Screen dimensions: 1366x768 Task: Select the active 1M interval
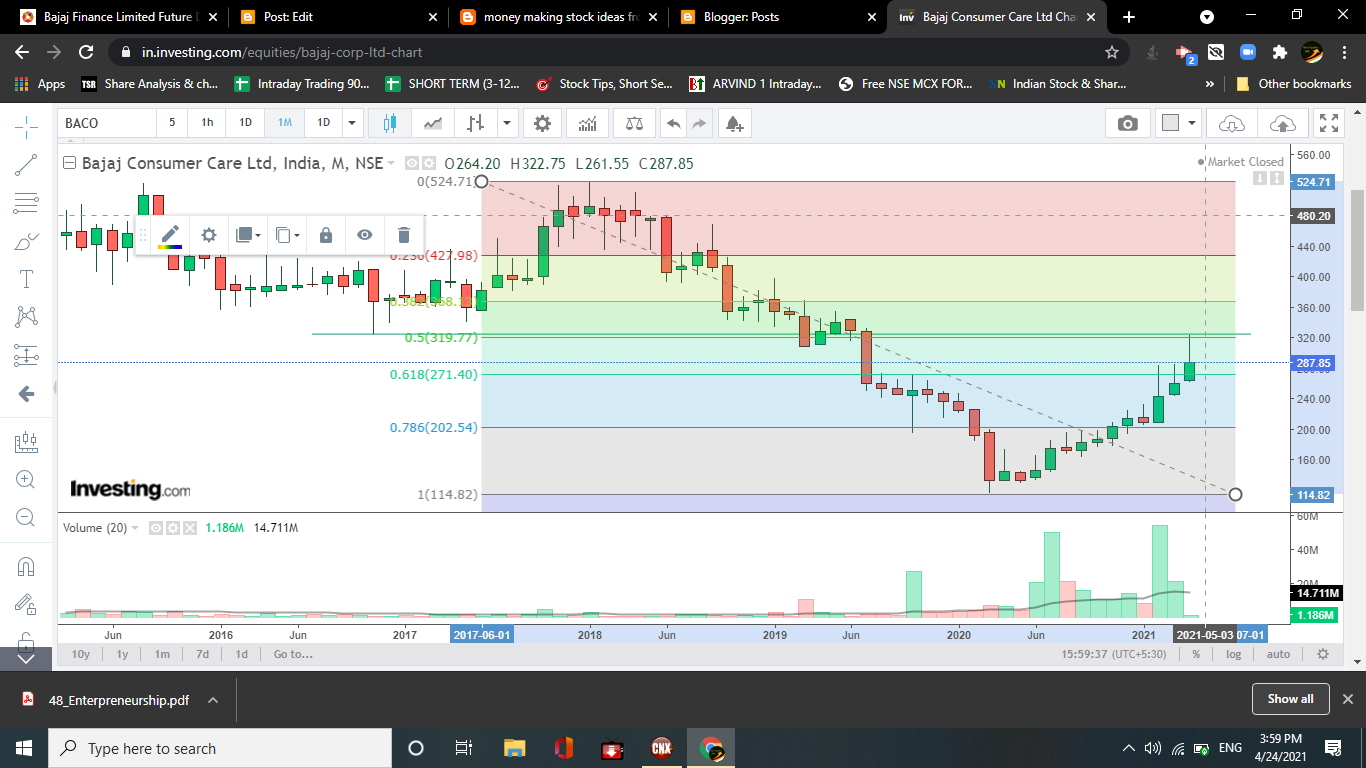click(x=285, y=123)
